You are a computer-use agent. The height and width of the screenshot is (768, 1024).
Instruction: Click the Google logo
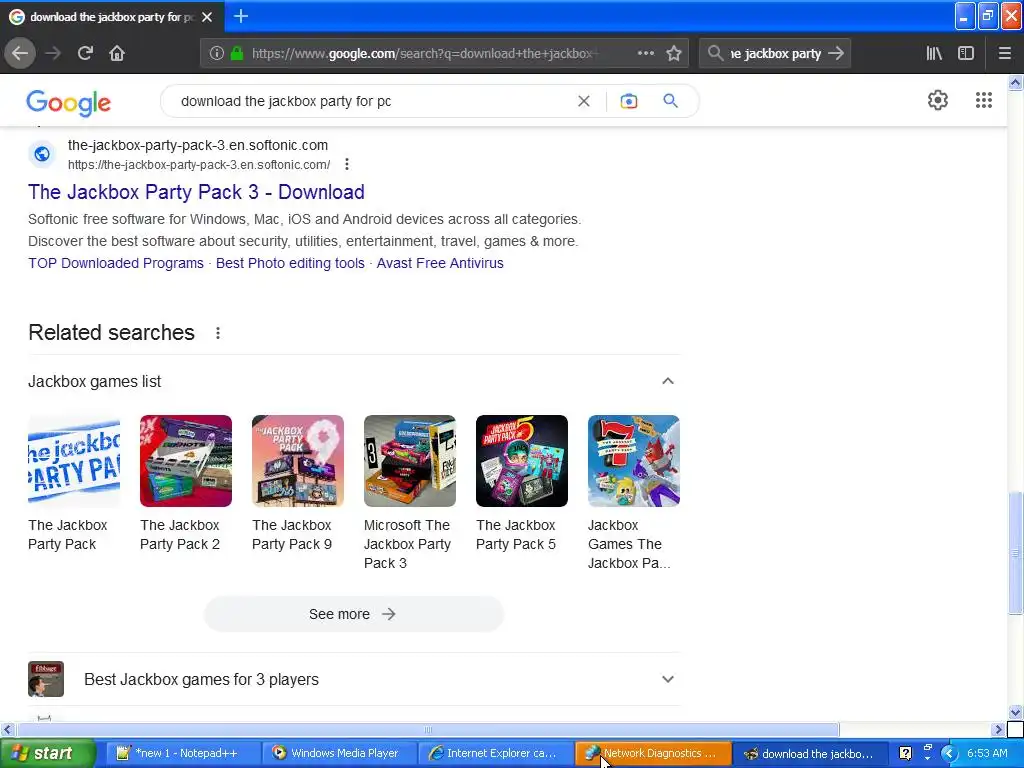click(x=69, y=103)
